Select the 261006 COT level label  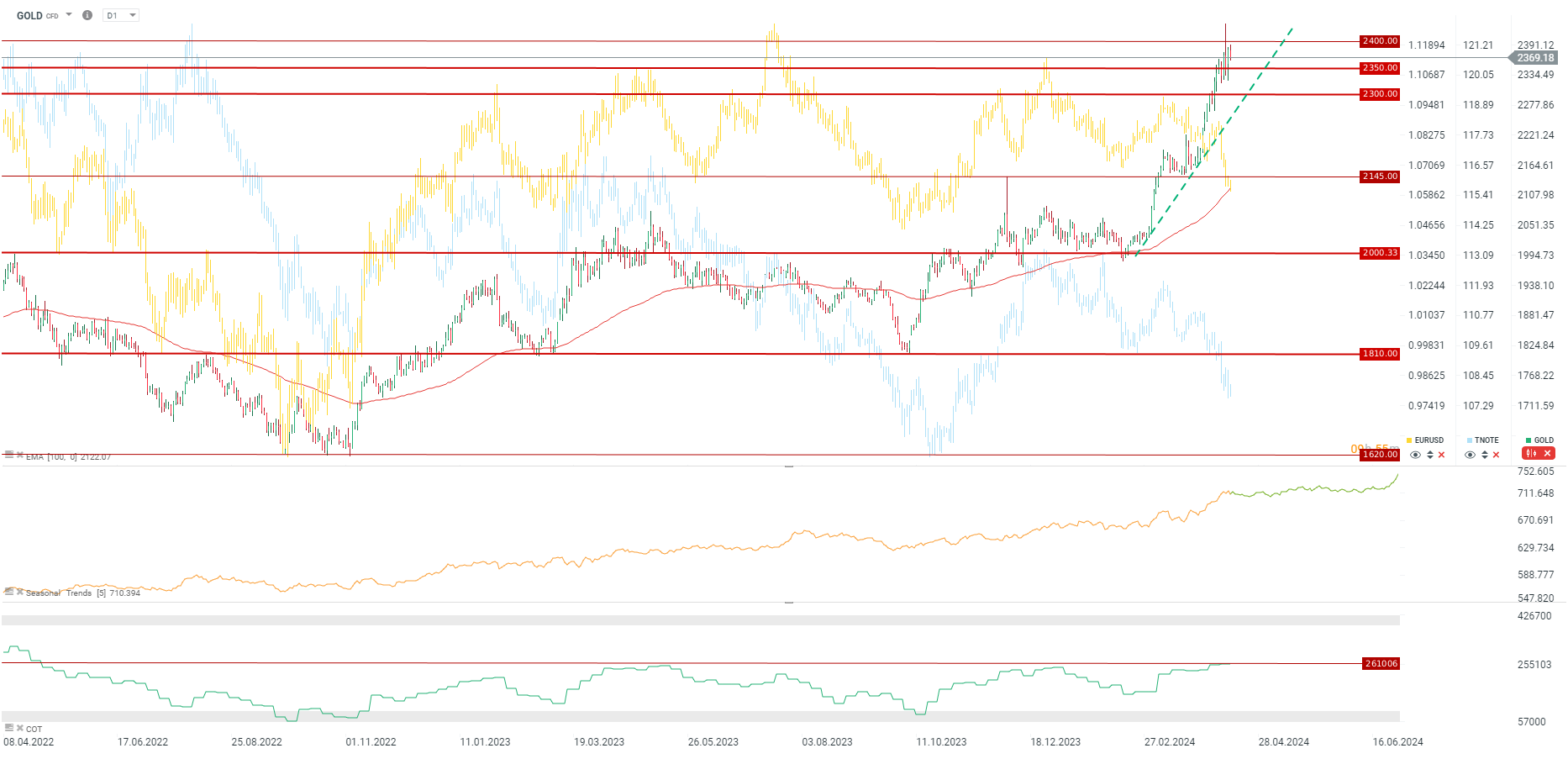(x=1381, y=664)
